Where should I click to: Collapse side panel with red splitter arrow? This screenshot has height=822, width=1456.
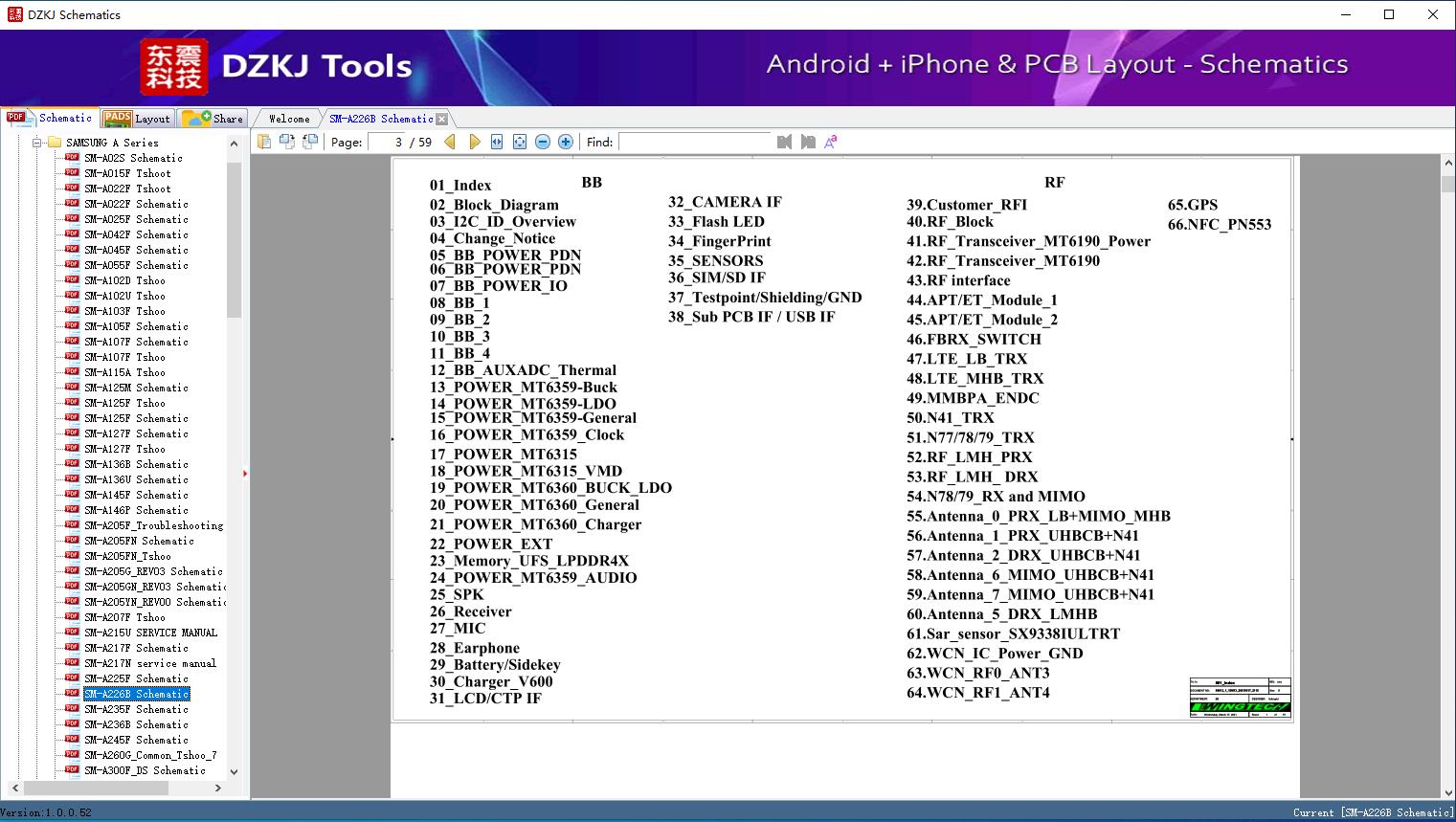245,473
